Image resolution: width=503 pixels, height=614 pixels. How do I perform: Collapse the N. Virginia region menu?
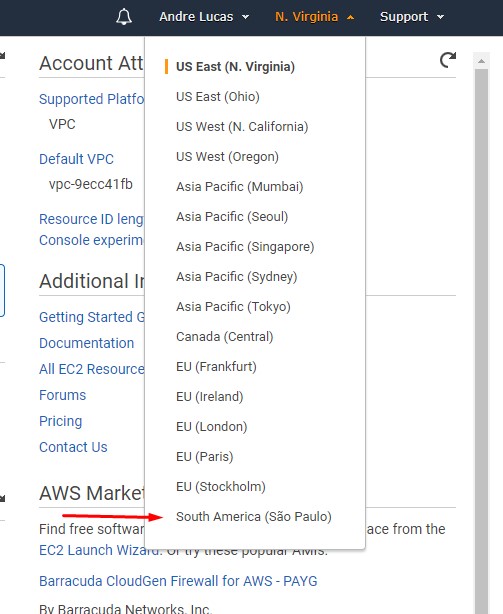(315, 17)
